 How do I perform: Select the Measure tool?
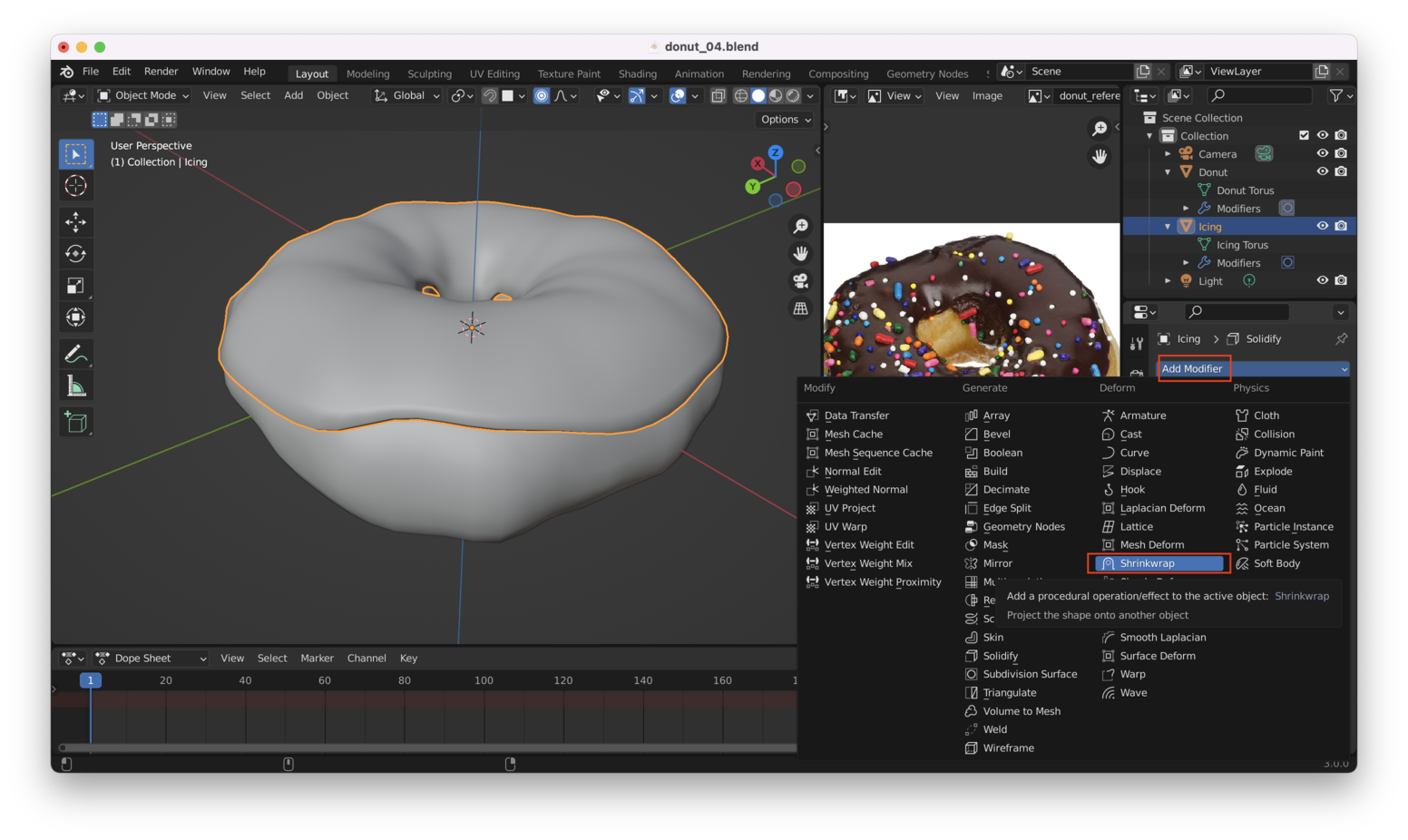coord(76,387)
